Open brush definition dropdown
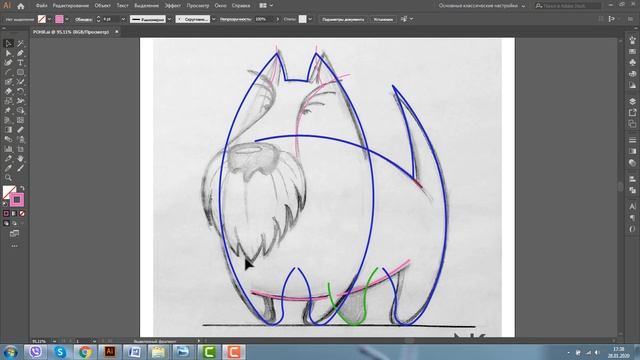Screen dimensions: 640x360 (x=213, y=19)
